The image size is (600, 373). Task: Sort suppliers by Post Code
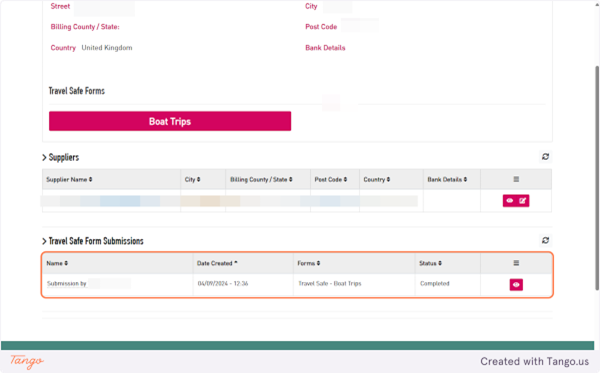(x=331, y=179)
